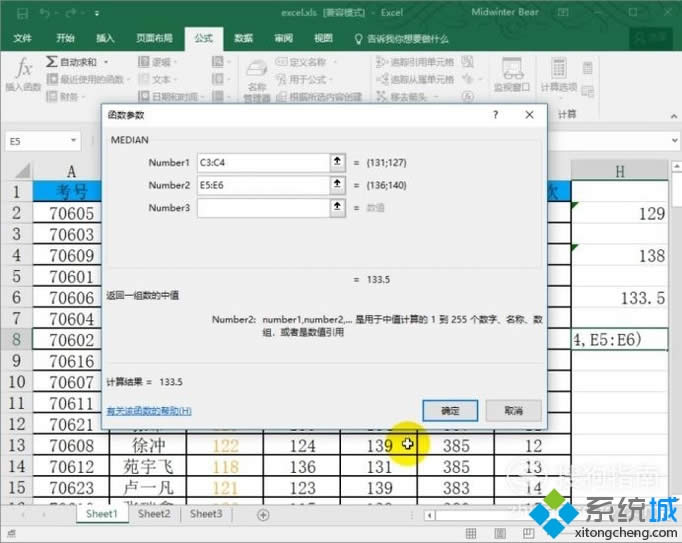This screenshot has width=682, height=543.
Task: Open the Date & Time functions dropdown
Action: (171, 96)
